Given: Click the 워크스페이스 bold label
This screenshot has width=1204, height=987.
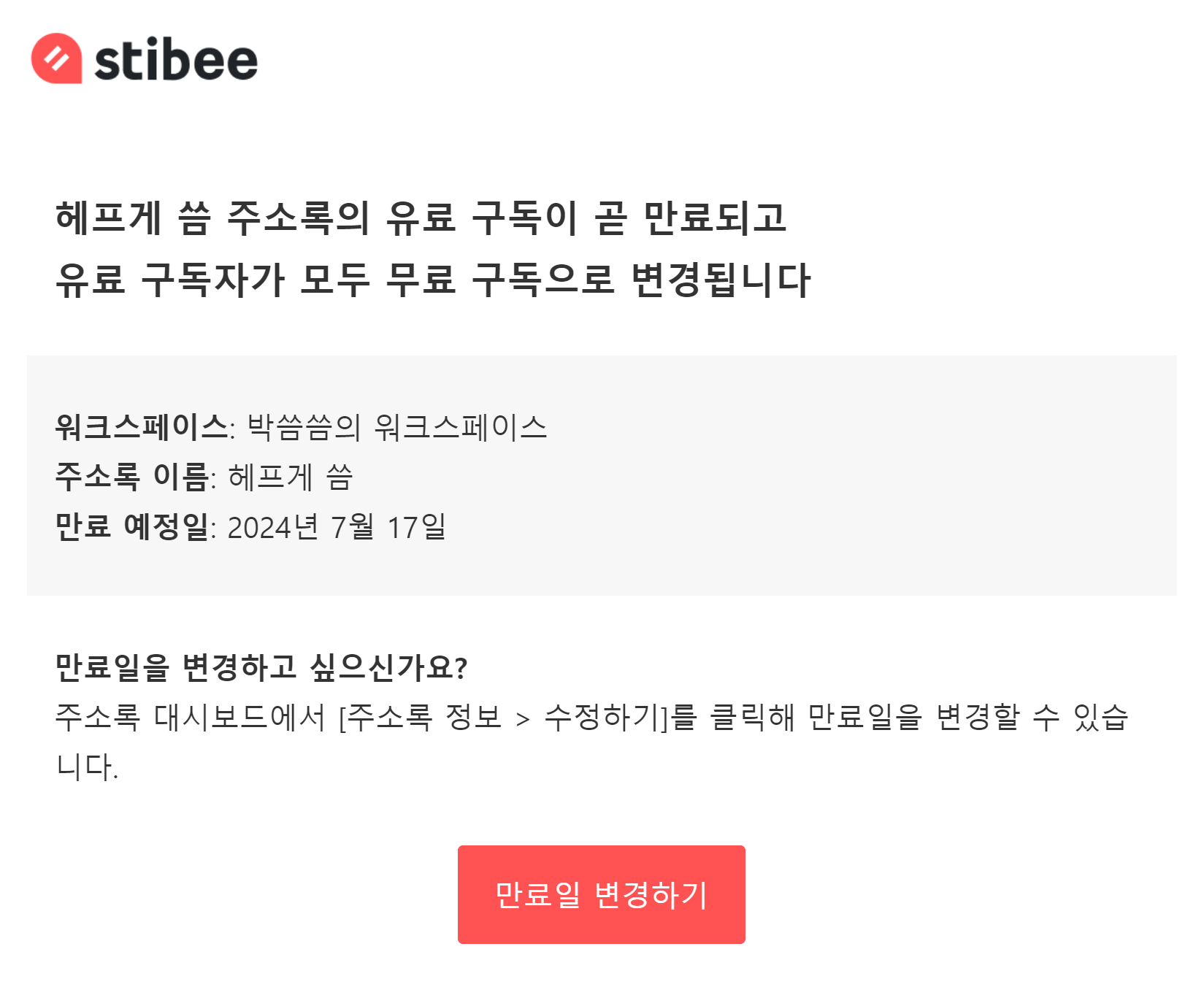Looking at the screenshot, I should [x=142, y=427].
